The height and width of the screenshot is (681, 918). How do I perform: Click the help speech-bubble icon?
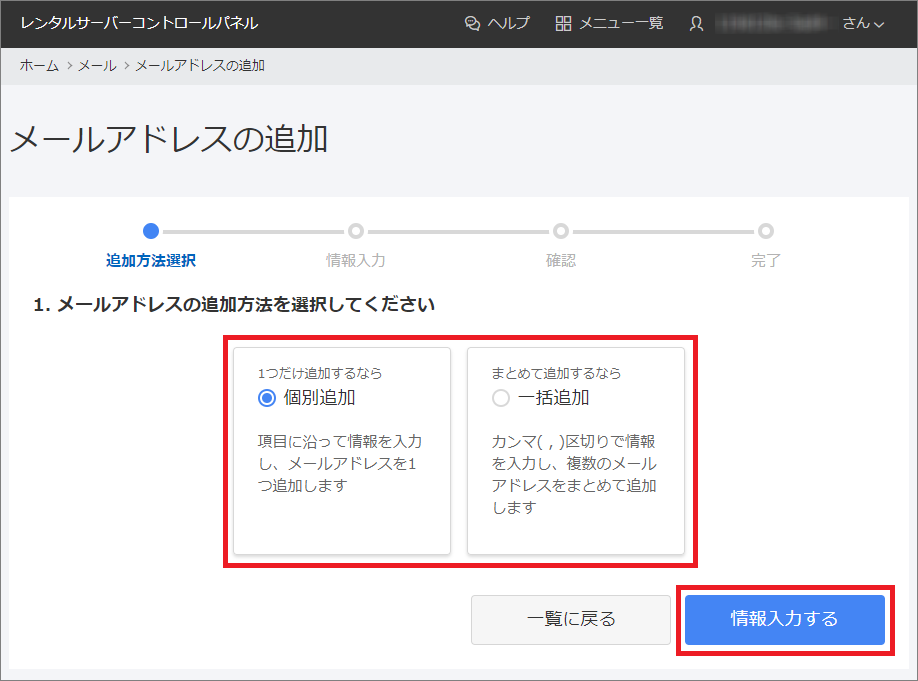[x=472, y=23]
